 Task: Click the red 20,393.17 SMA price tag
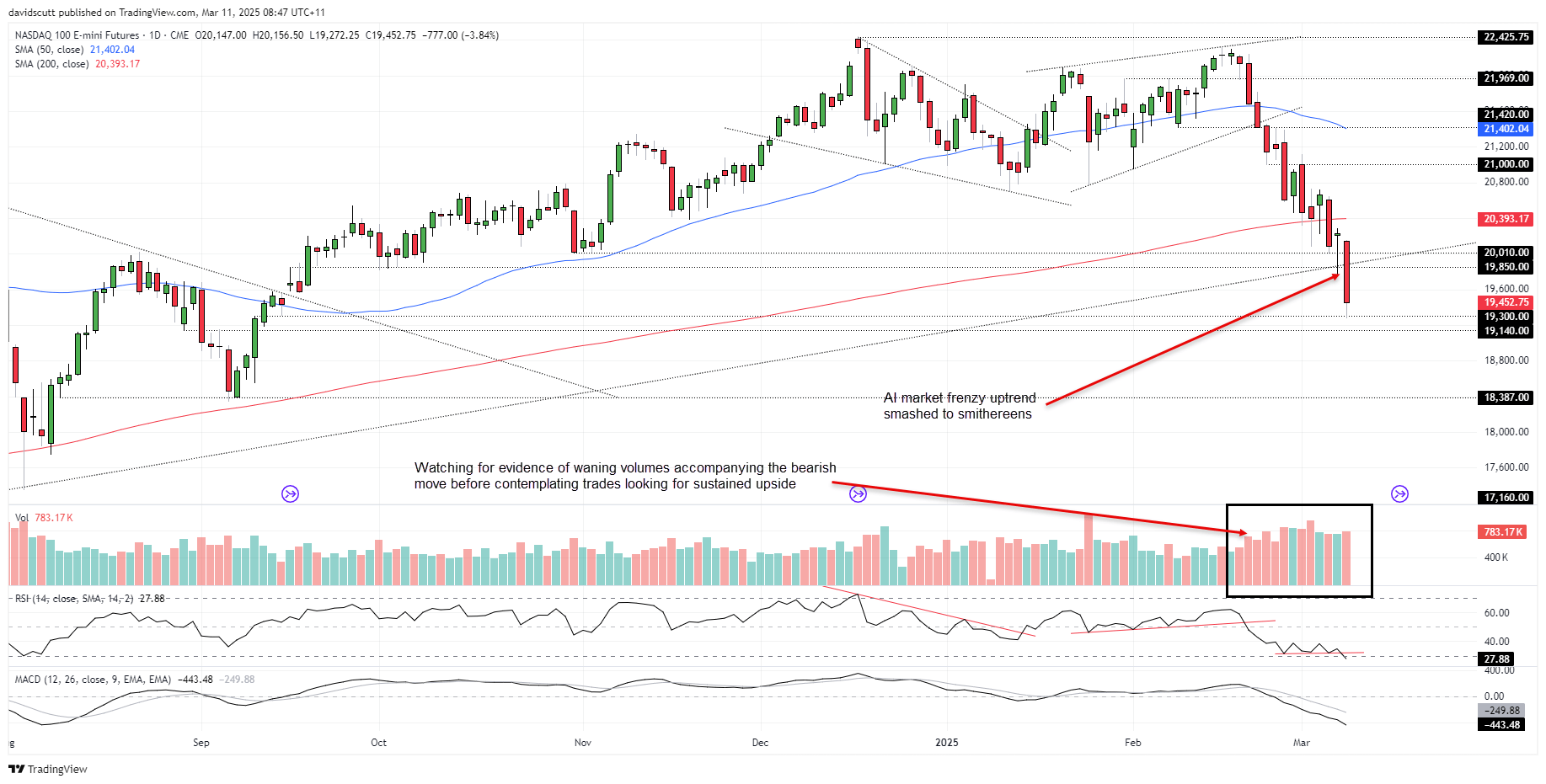click(x=1506, y=219)
